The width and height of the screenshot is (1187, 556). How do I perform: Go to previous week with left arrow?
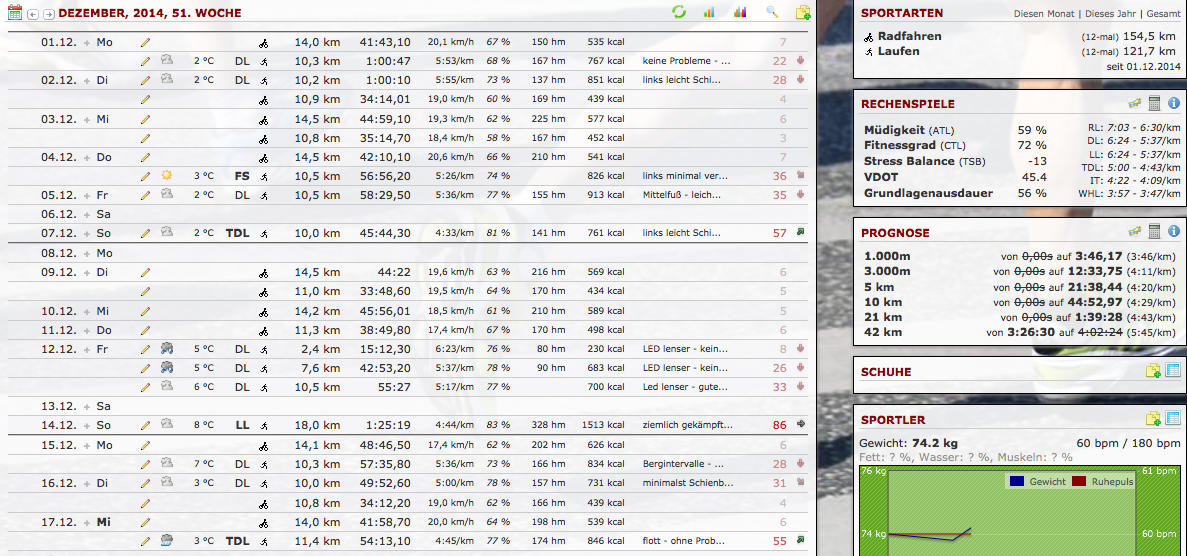[x=33, y=14]
